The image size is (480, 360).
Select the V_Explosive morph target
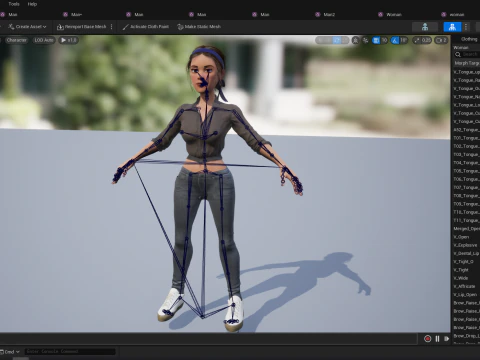[x=466, y=245]
